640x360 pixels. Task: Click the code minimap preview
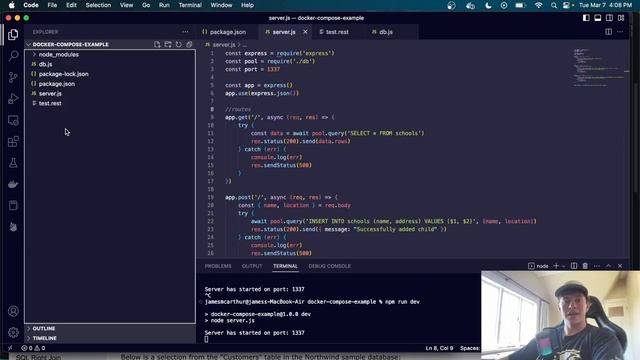598,67
